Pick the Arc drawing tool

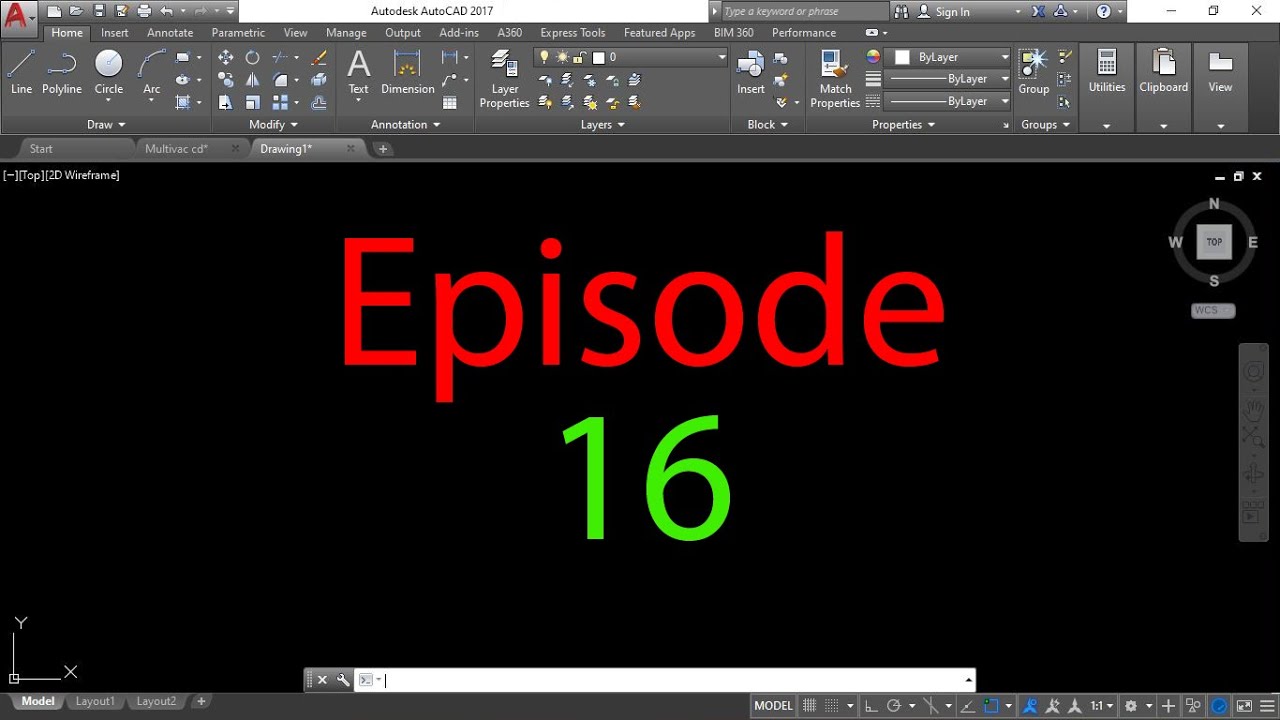click(151, 72)
